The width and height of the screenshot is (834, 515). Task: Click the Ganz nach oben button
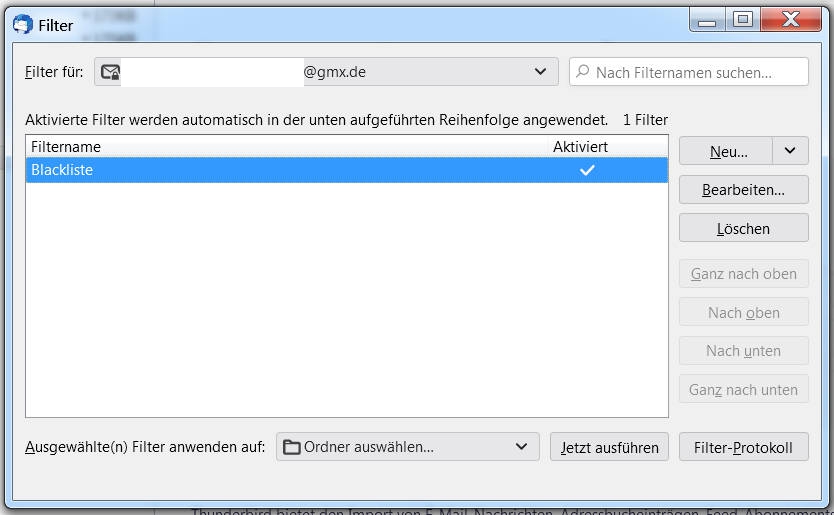coord(743,274)
